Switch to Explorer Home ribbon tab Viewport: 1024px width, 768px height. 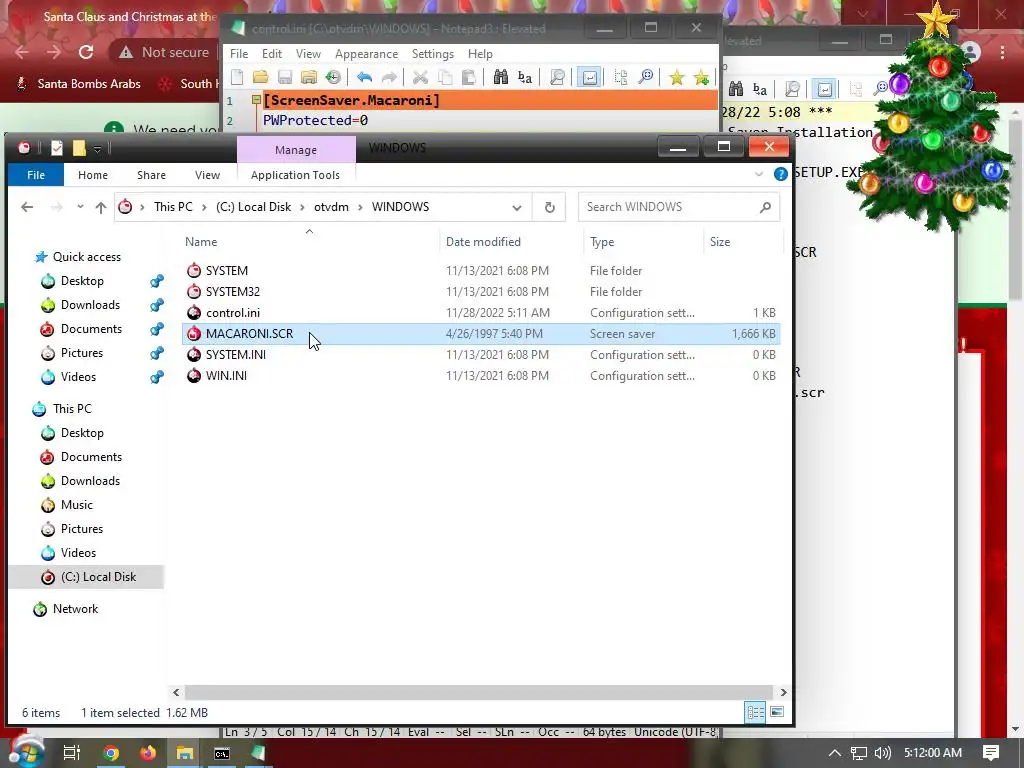pyautogui.click(x=93, y=174)
